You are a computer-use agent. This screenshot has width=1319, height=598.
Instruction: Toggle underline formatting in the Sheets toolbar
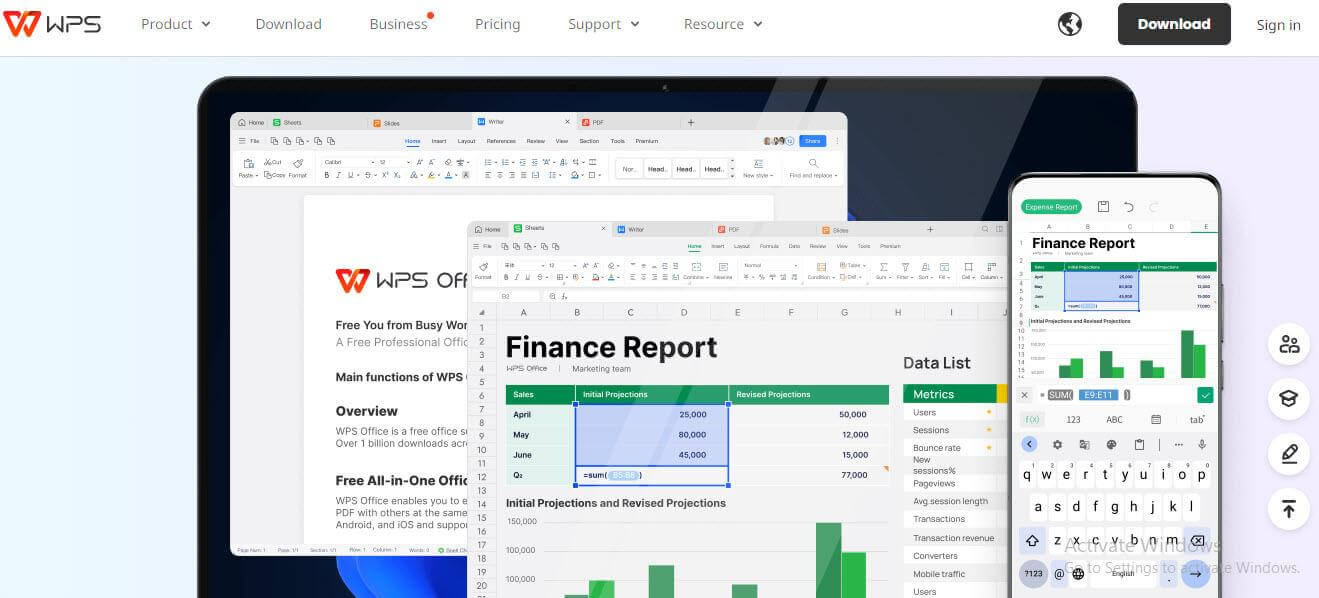526,277
